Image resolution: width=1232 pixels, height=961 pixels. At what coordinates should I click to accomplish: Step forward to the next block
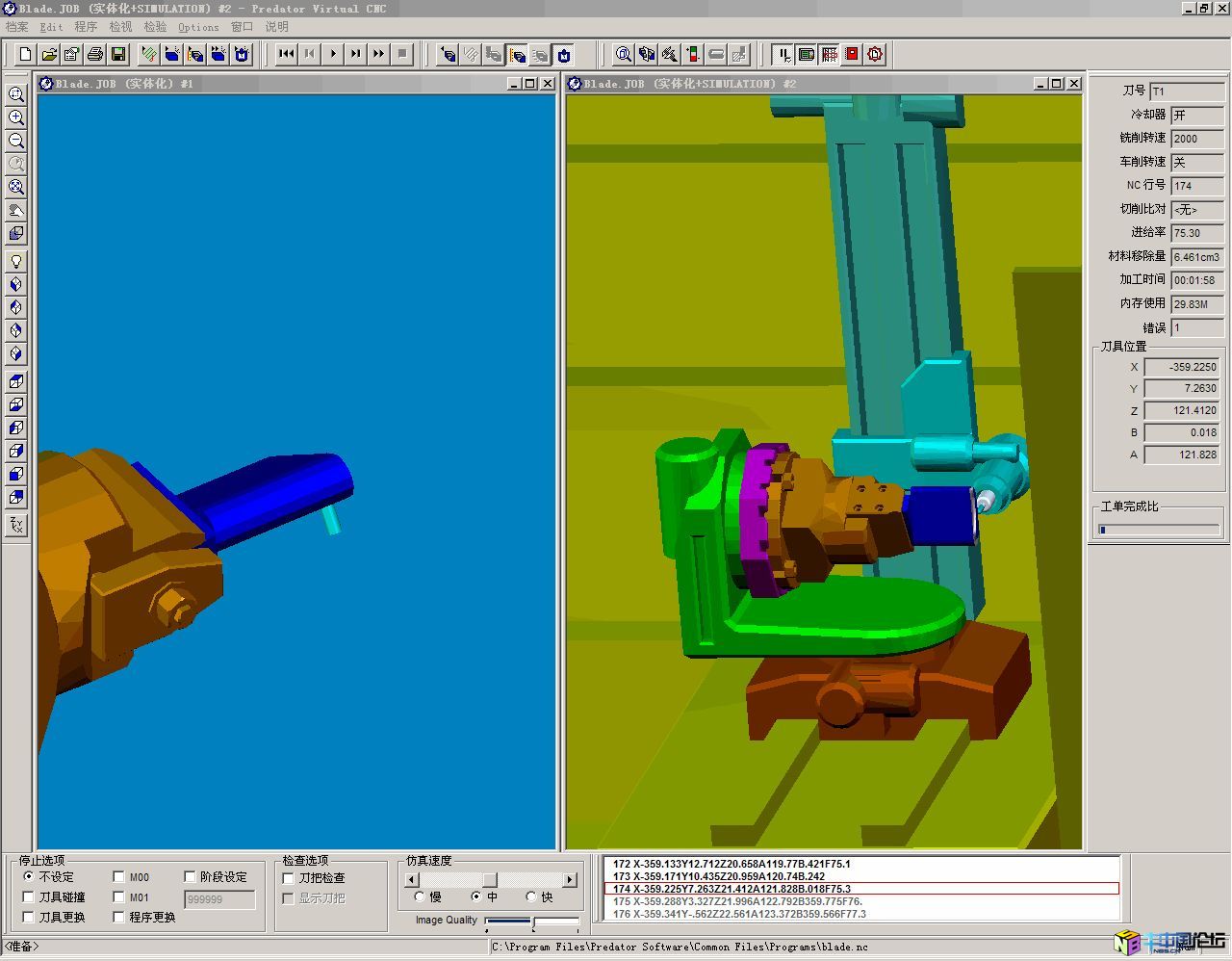tap(356, 54)
